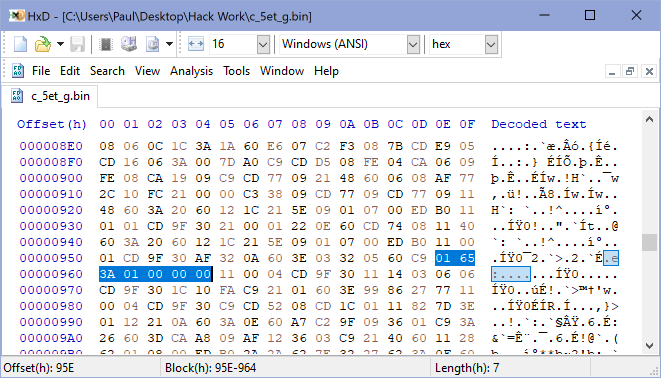This screenshot has width=661, height=378.
Task: Open a file using the folder icon
Action: (43, 44)
